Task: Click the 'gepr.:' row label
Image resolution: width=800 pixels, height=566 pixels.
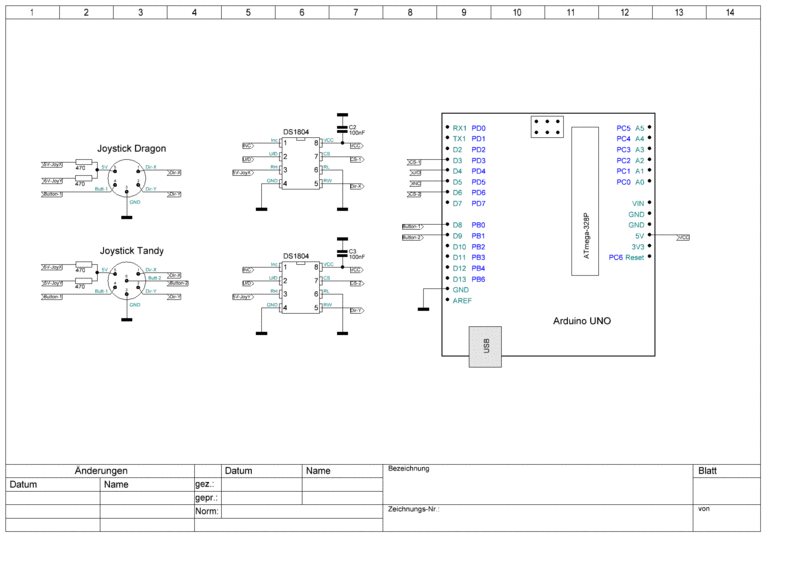Action: click(x=206, y=497)
